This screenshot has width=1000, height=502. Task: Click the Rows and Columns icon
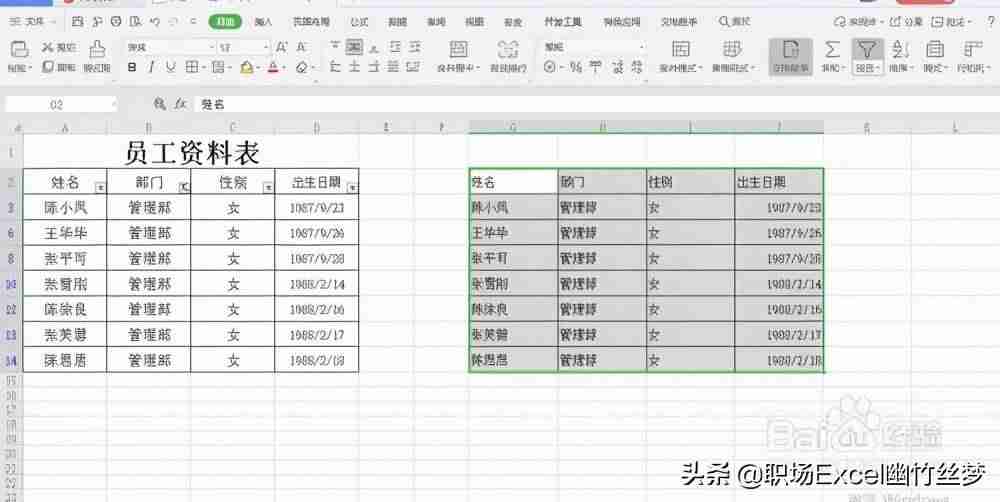pyautogui.click(x=973, y=49)
